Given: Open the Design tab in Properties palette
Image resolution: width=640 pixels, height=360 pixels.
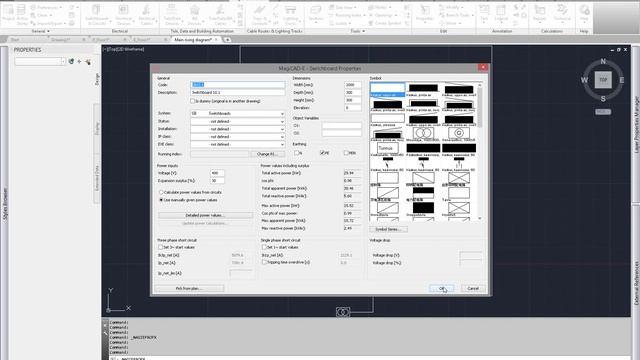Looking at the screenshot, I should pos(97,79).
